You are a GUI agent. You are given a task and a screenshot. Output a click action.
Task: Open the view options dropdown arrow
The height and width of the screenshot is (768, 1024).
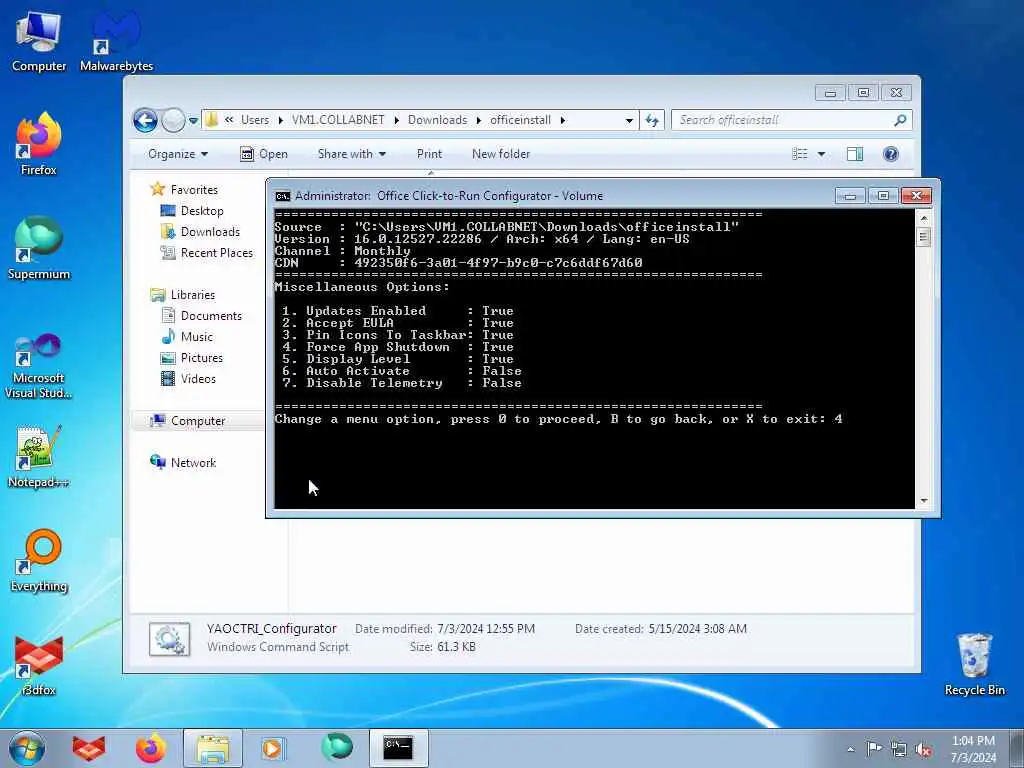click(822, 154)
